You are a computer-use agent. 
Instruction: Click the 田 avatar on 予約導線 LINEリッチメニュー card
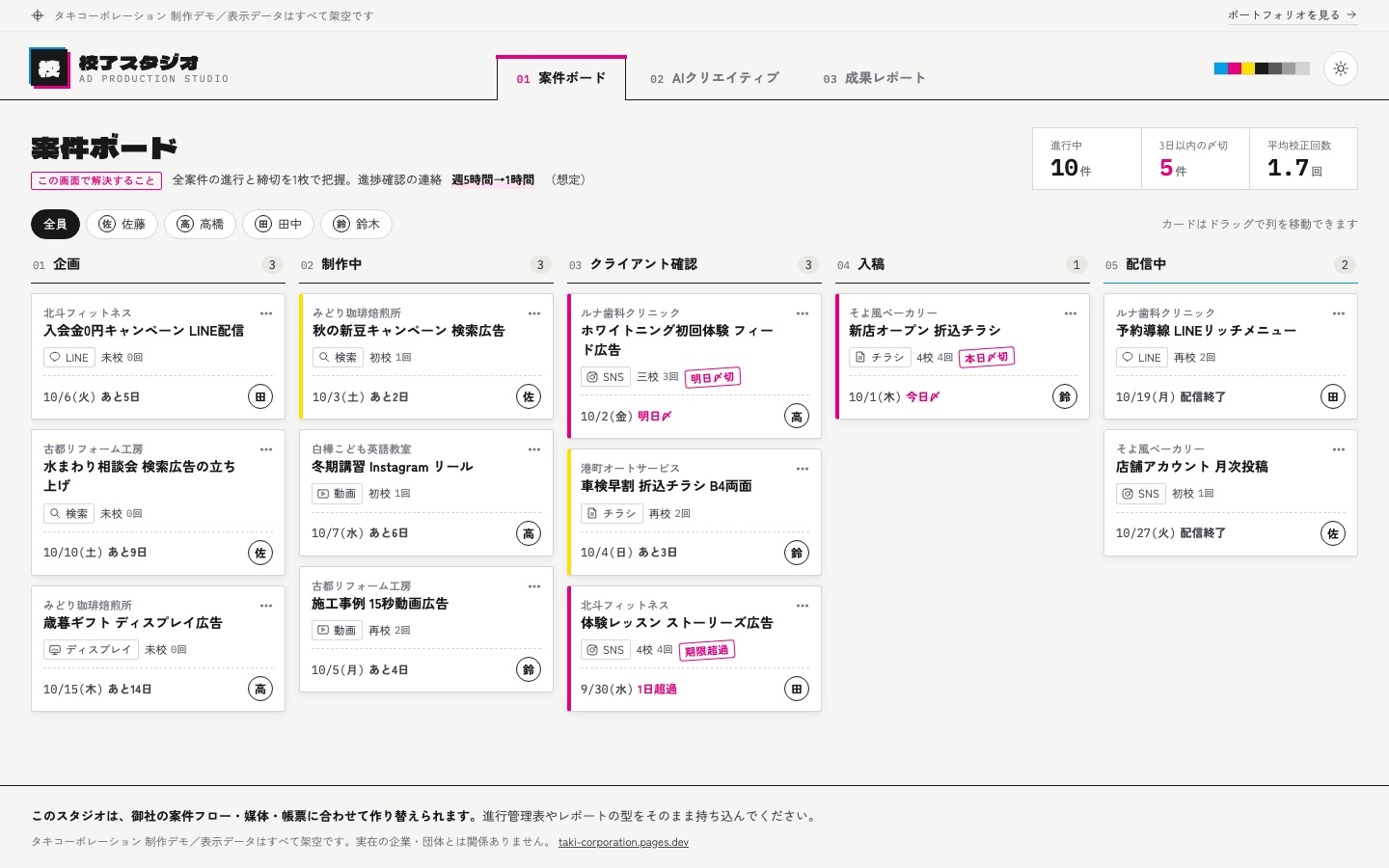(x=1333, y=396)
